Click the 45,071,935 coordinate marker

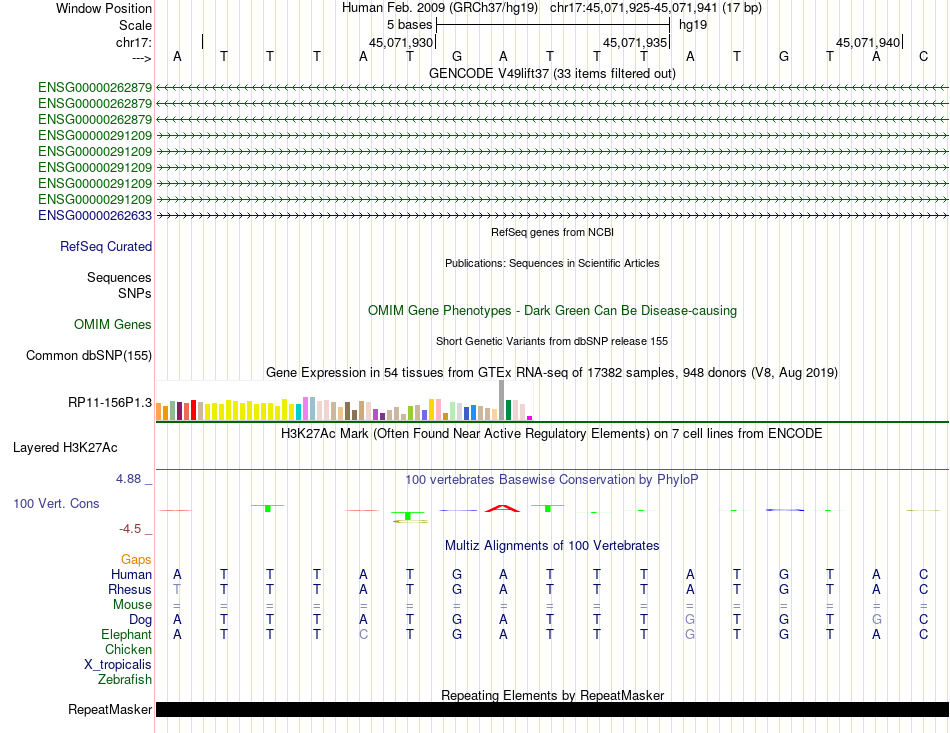634,42
